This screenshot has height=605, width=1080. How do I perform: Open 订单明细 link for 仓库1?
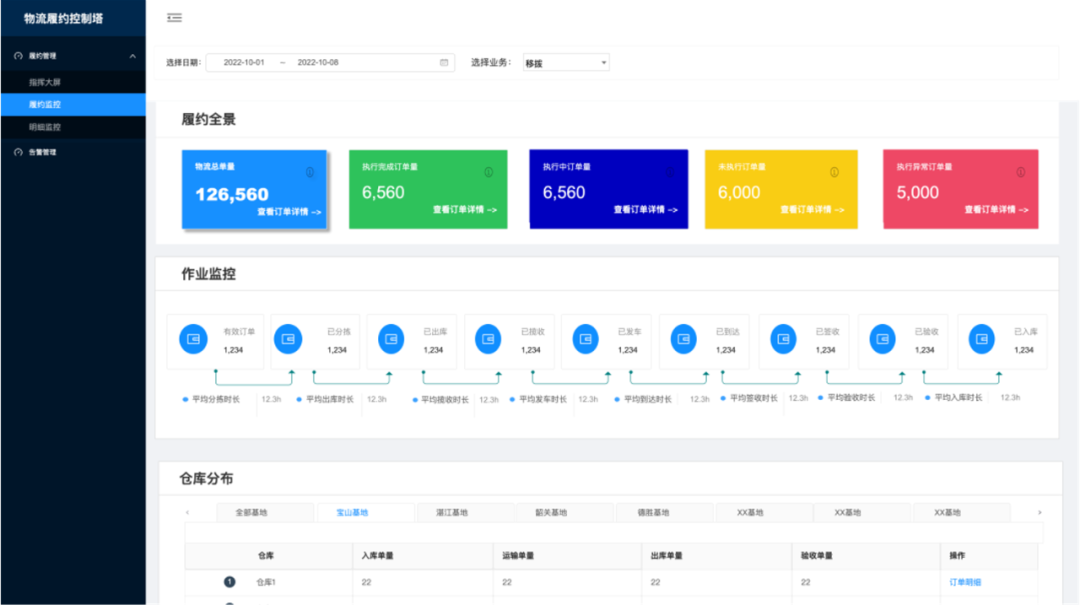point(965,582)
